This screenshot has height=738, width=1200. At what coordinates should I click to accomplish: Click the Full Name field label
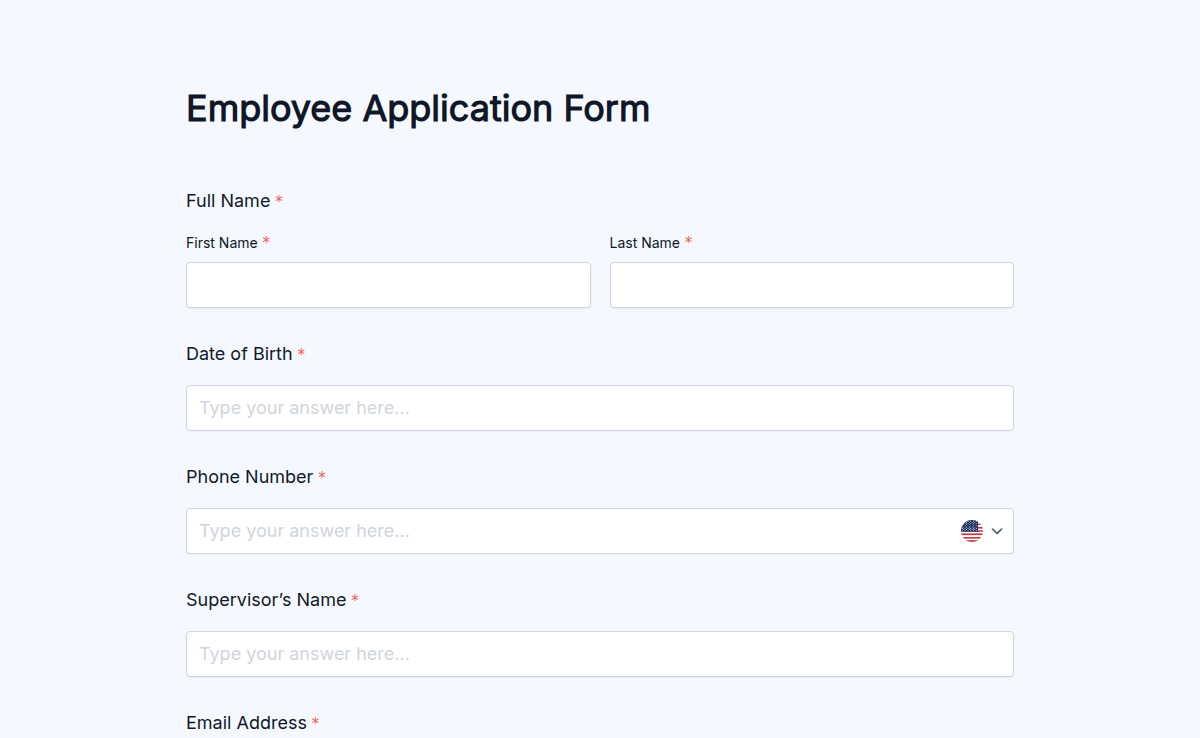click(x=227, y=200)
